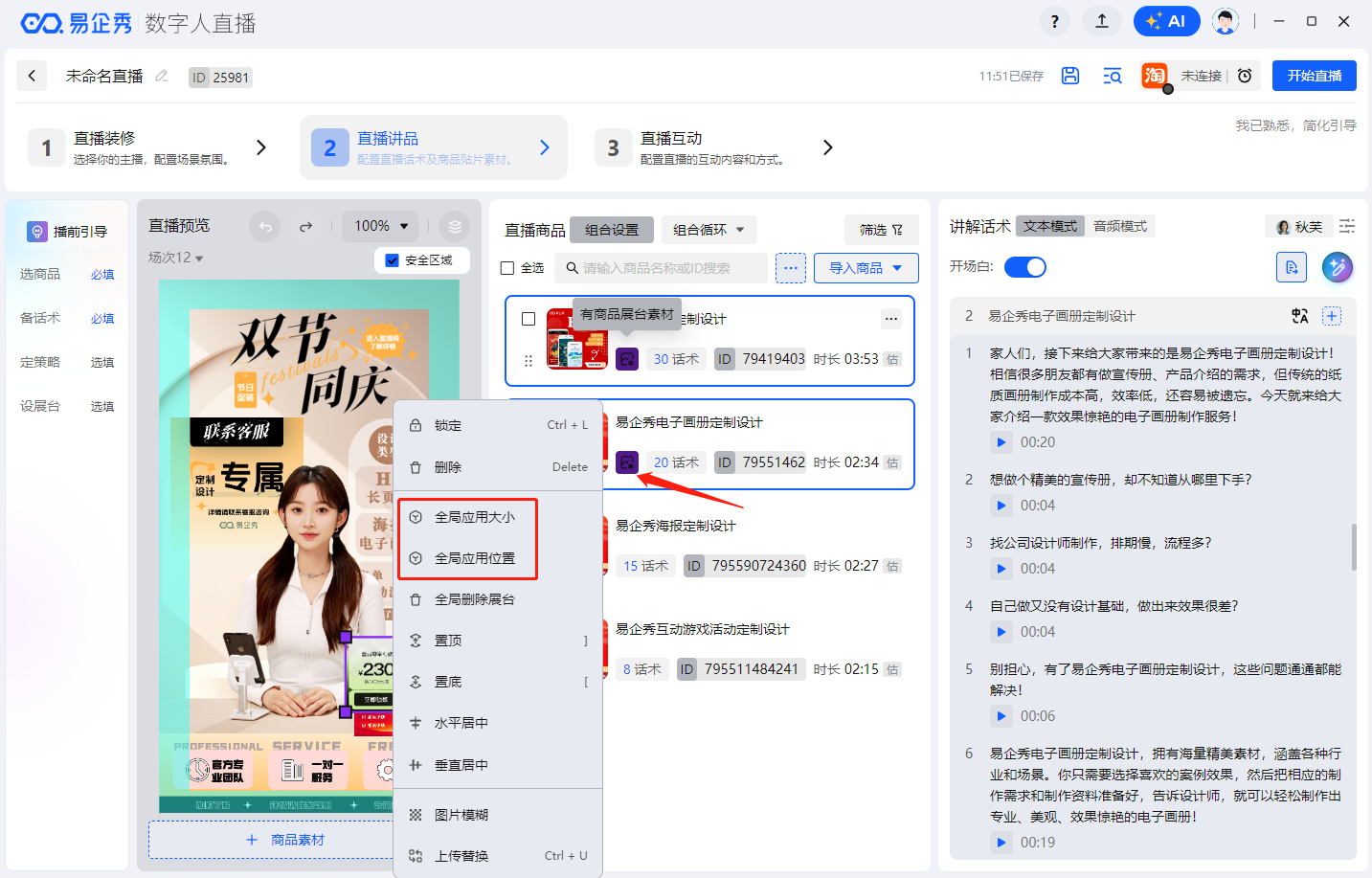Select 锁定 in the context menu
The image size is (1372, 878).
[x=498, y=425]
